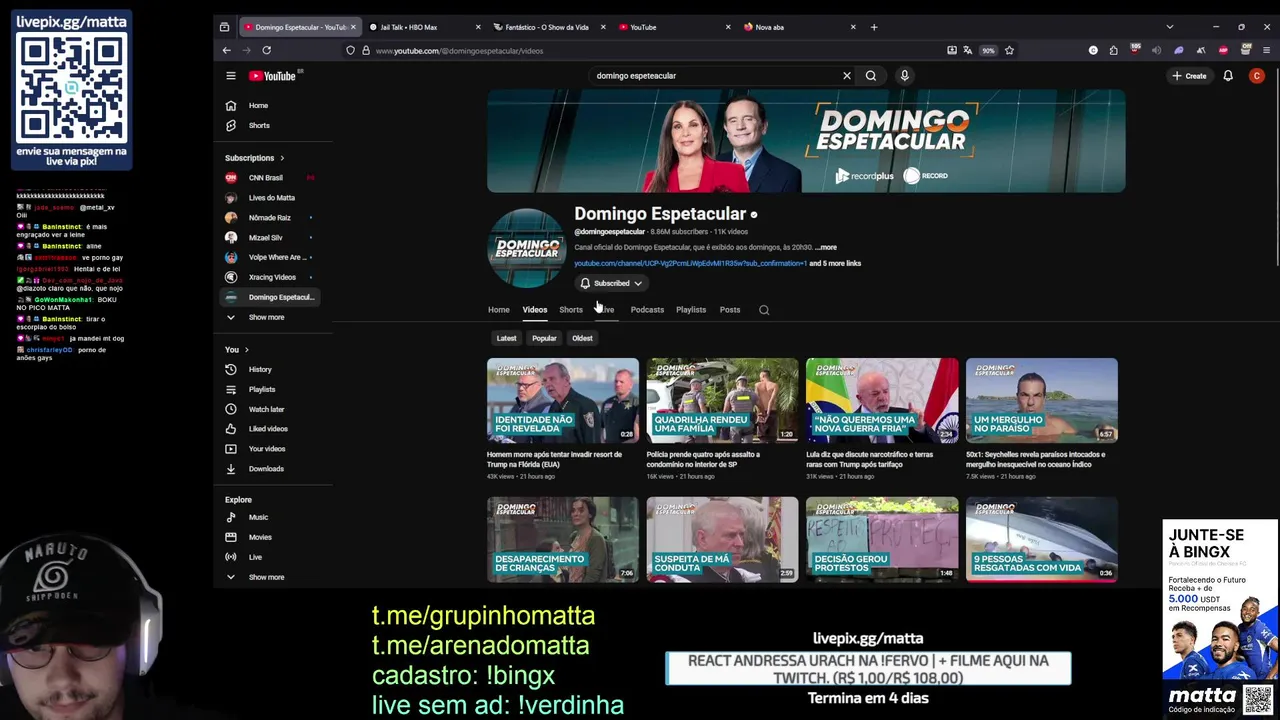Select the Oldest filter chip
Screen dimensions: 1280x720
pyautogui.click(x=582, y=338)
